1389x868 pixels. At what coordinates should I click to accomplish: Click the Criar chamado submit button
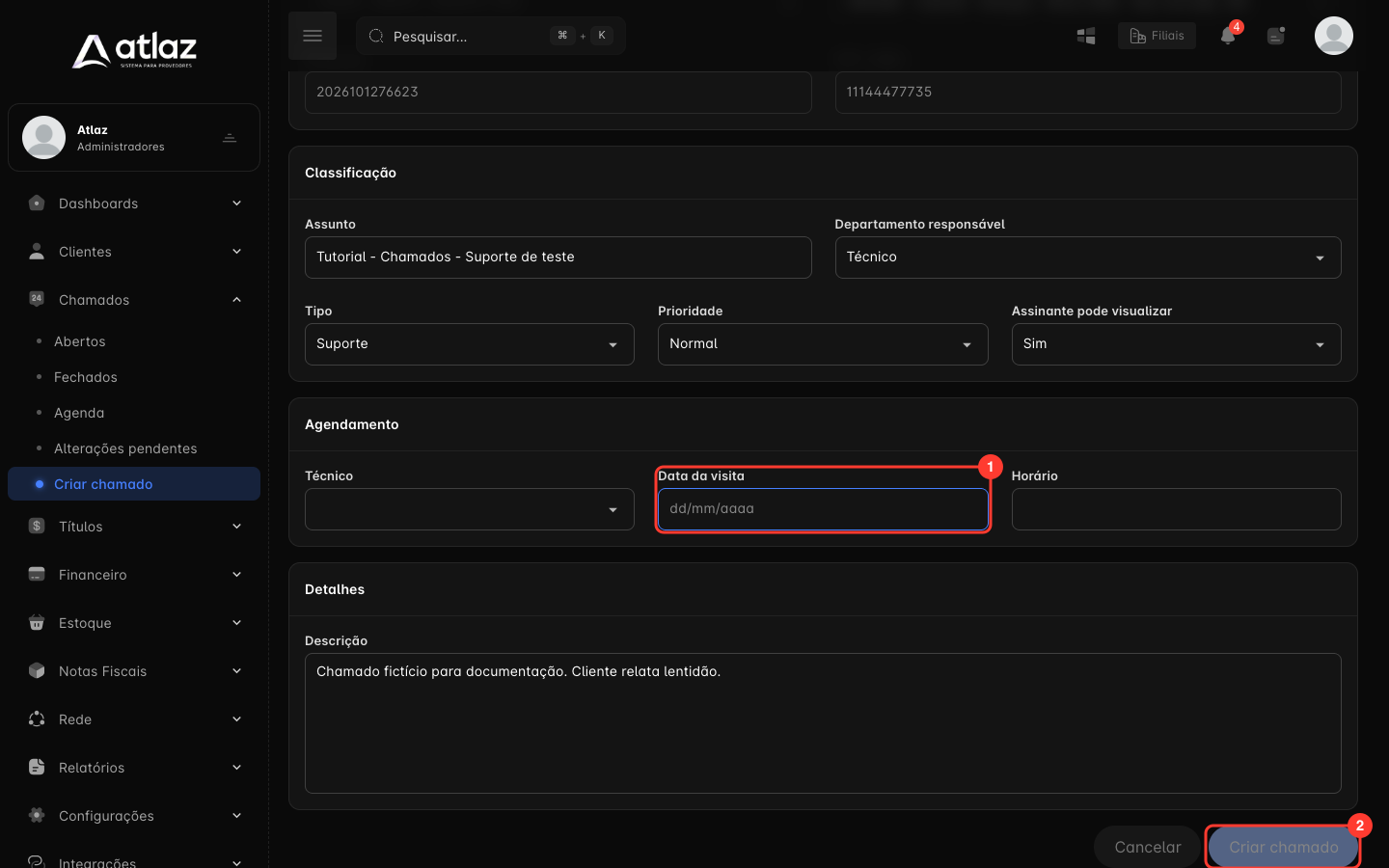1284,847
